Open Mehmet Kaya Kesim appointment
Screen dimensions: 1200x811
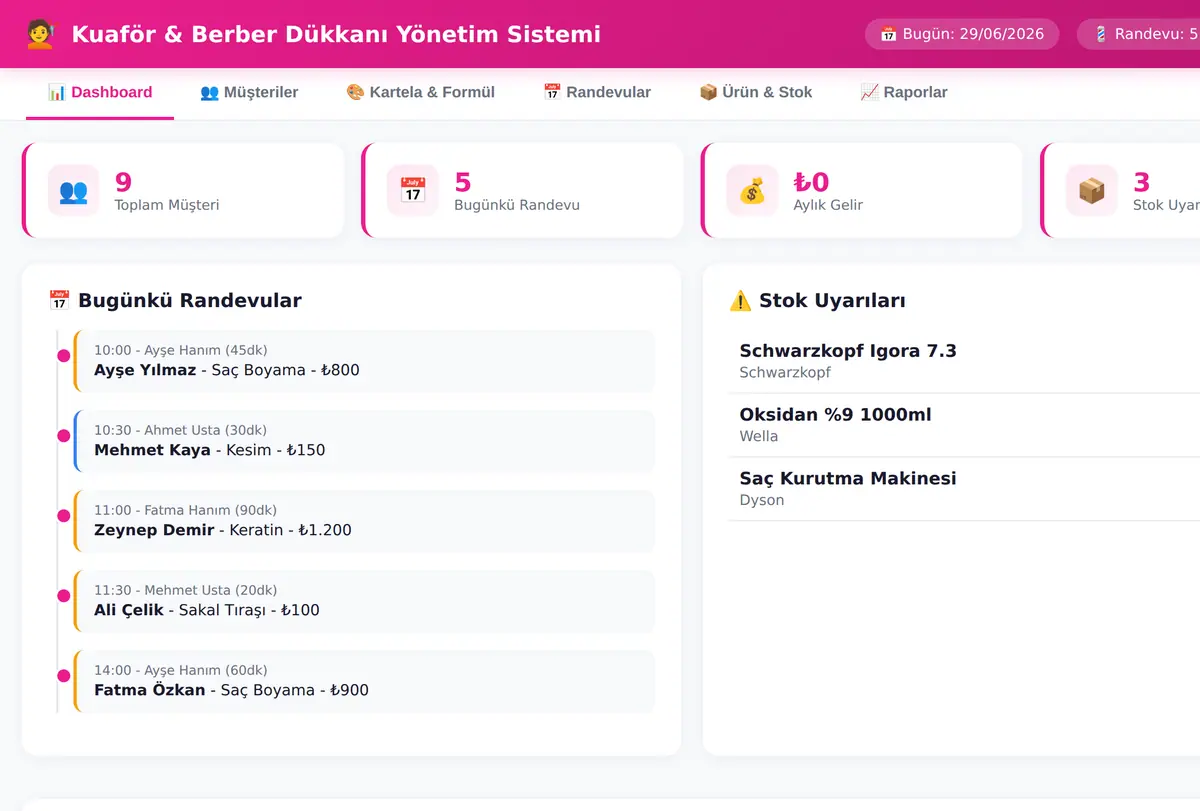pos(364,441)
